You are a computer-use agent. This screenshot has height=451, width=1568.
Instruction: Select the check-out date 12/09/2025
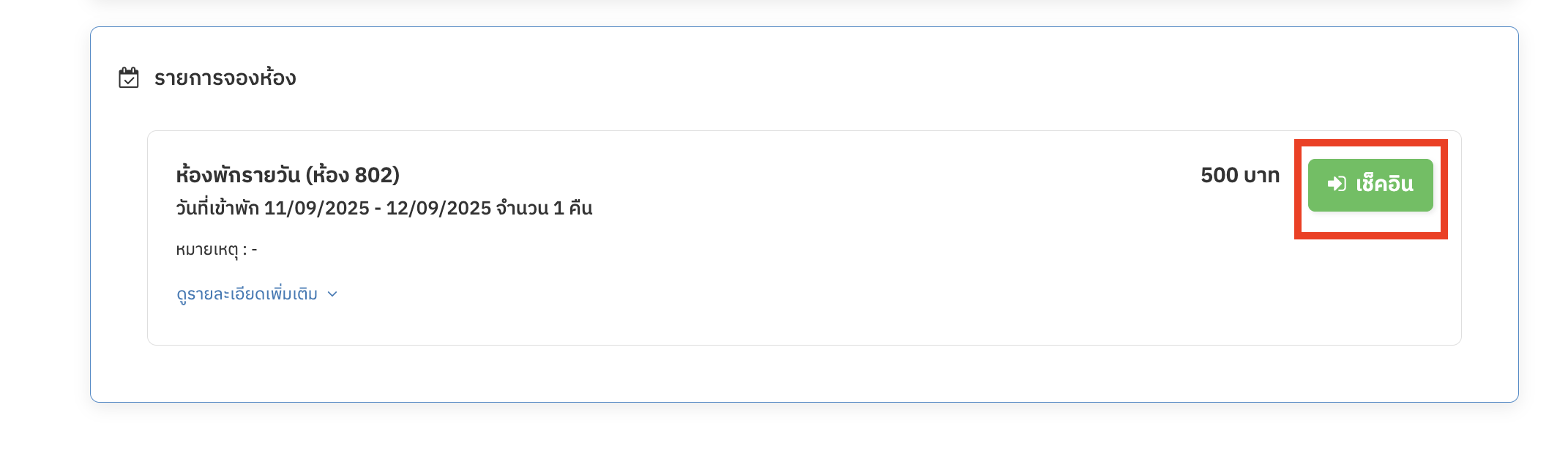coord(438,208)
